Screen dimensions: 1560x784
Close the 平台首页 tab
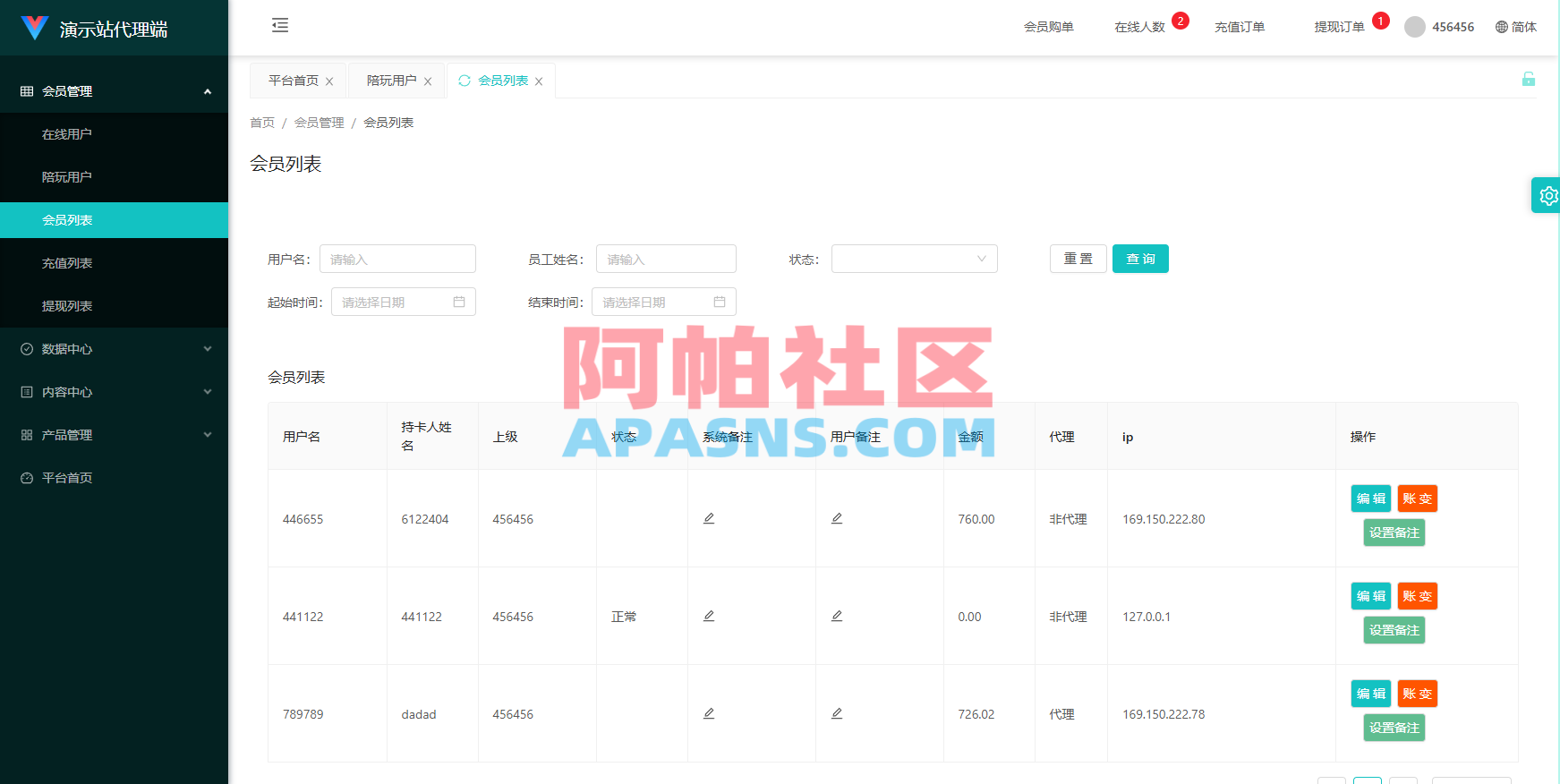tap(329, 81)
